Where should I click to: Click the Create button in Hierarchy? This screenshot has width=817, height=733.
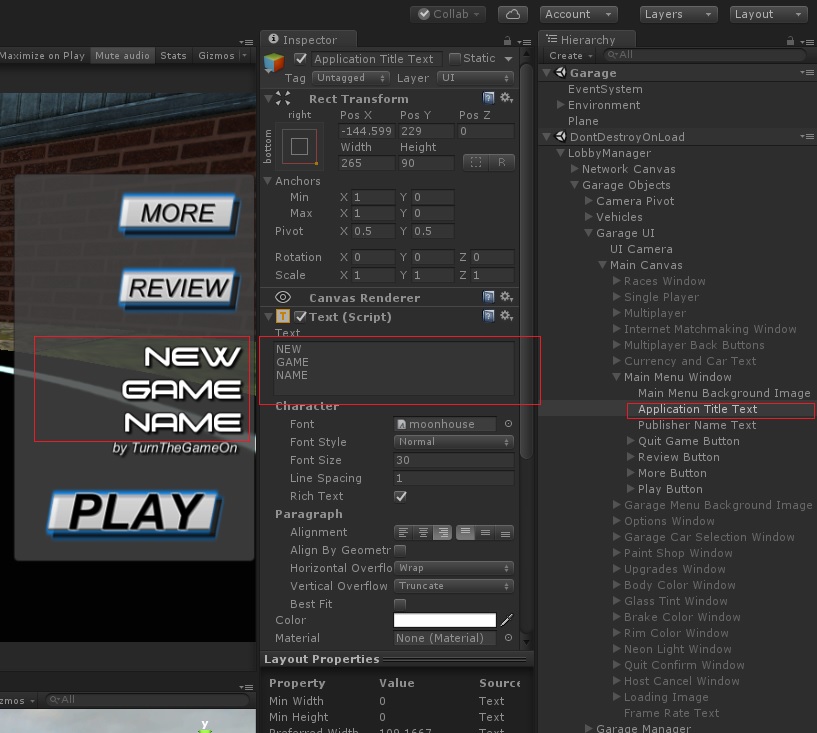pos(567,56)
